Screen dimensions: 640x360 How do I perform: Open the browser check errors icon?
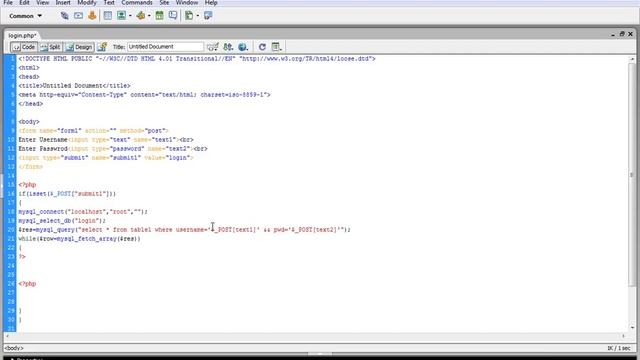pos(213,47)
